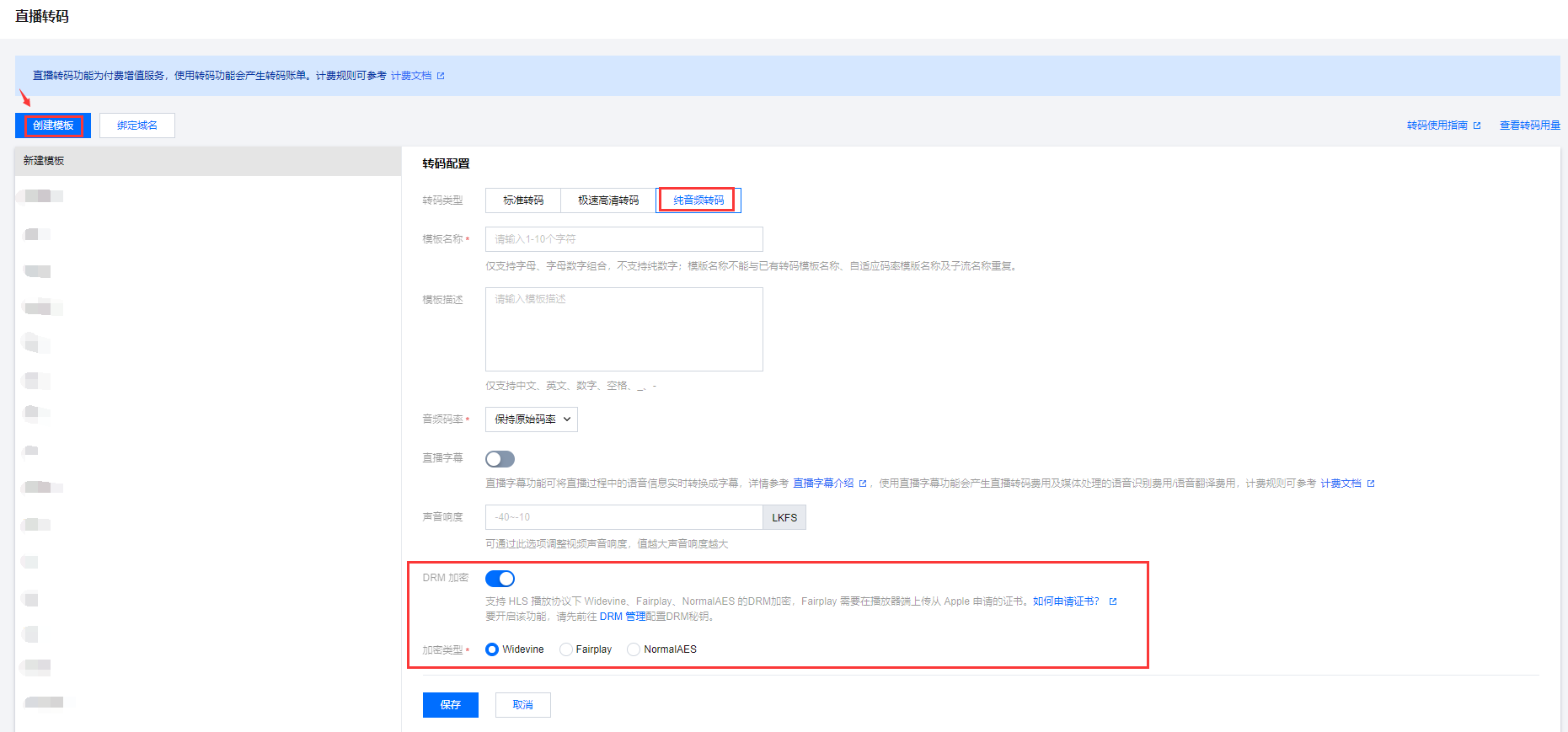This screenshot has width=1568, height=732.
Task: Pick the NormalAES encryption radio button
Action: (634, 649)
